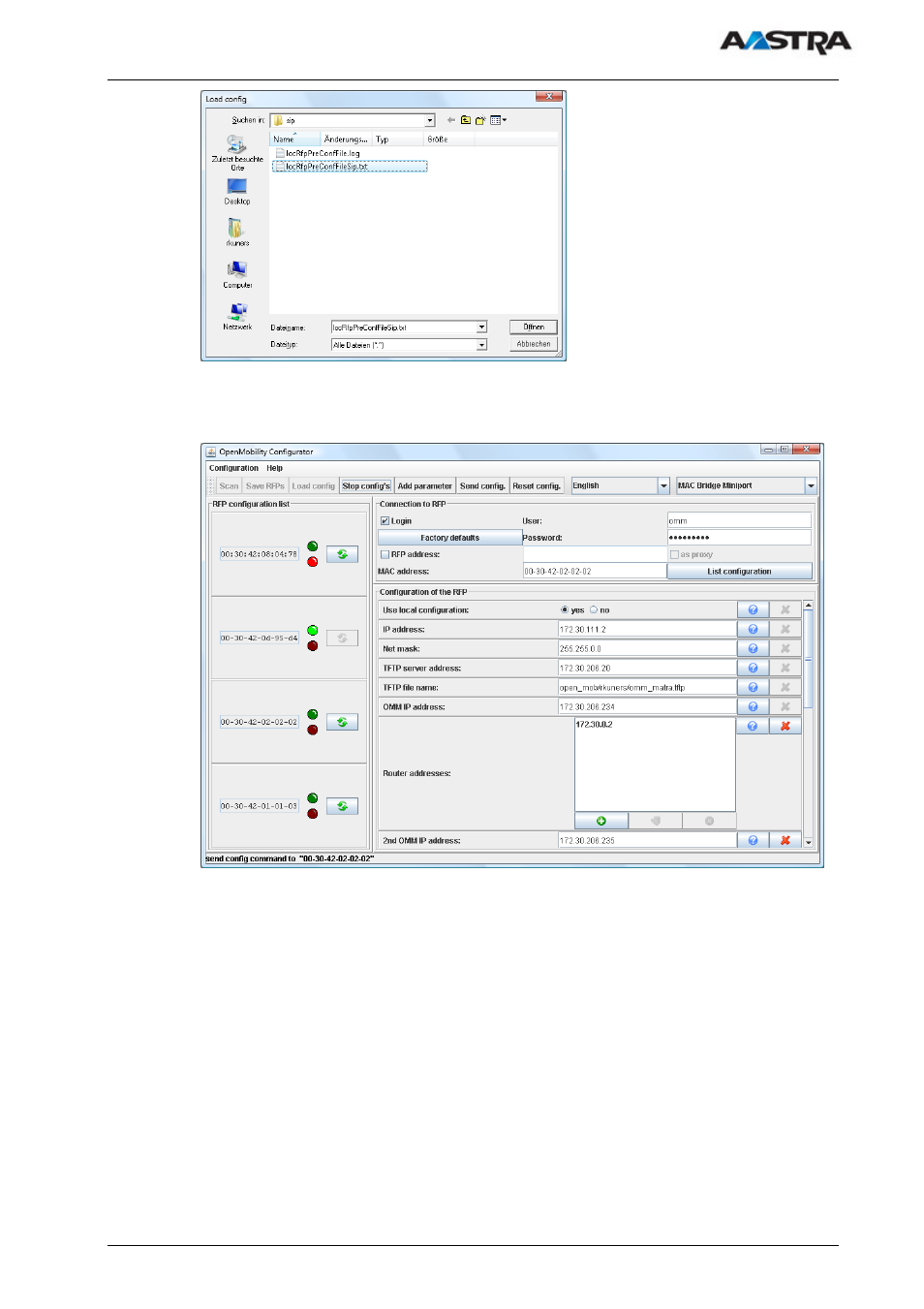Open Zuletzt besuchte Orte shortcut
Screen dimensions: 924x1309
click(237, 153)
